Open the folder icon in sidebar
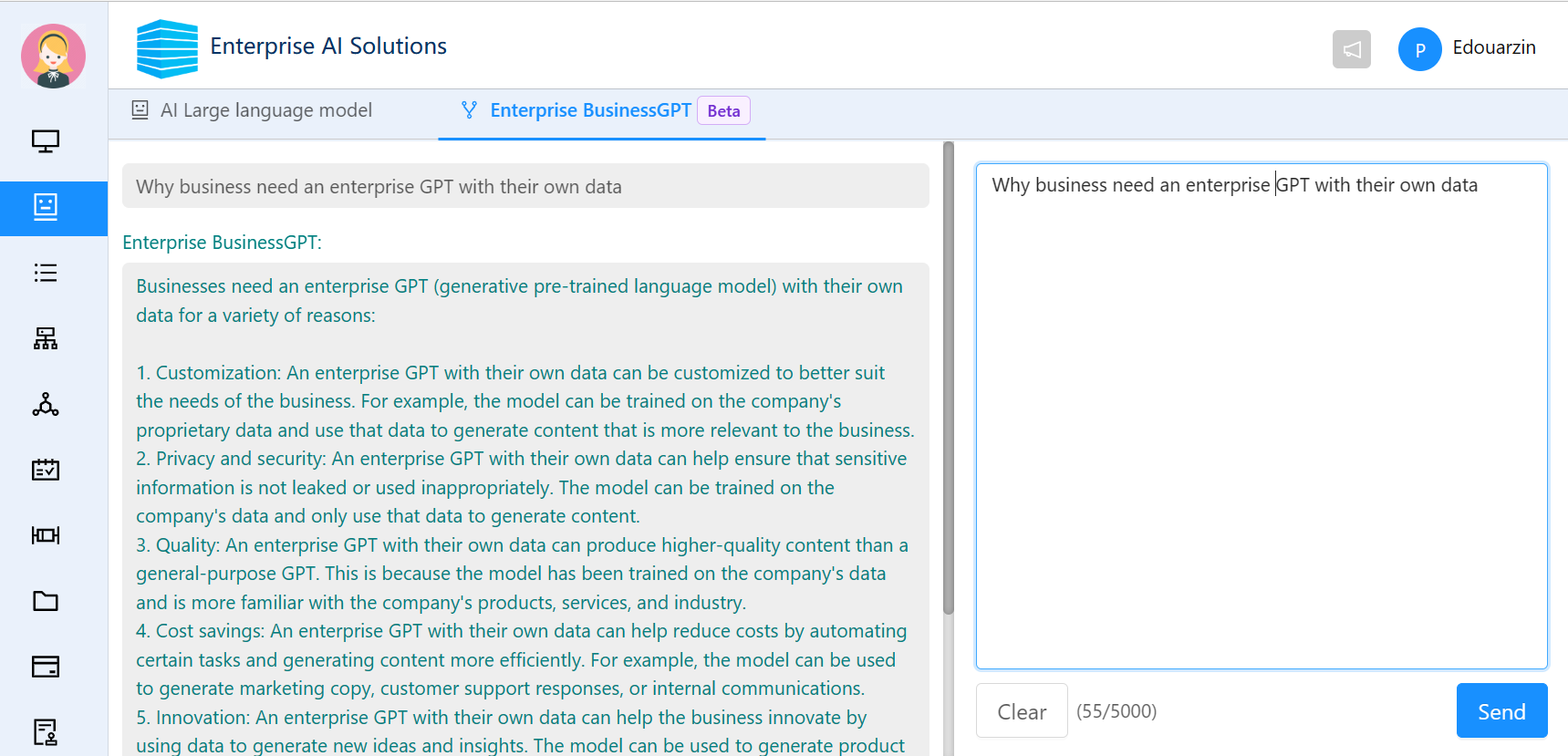1568x756 pixels. (x=46, y=601)
